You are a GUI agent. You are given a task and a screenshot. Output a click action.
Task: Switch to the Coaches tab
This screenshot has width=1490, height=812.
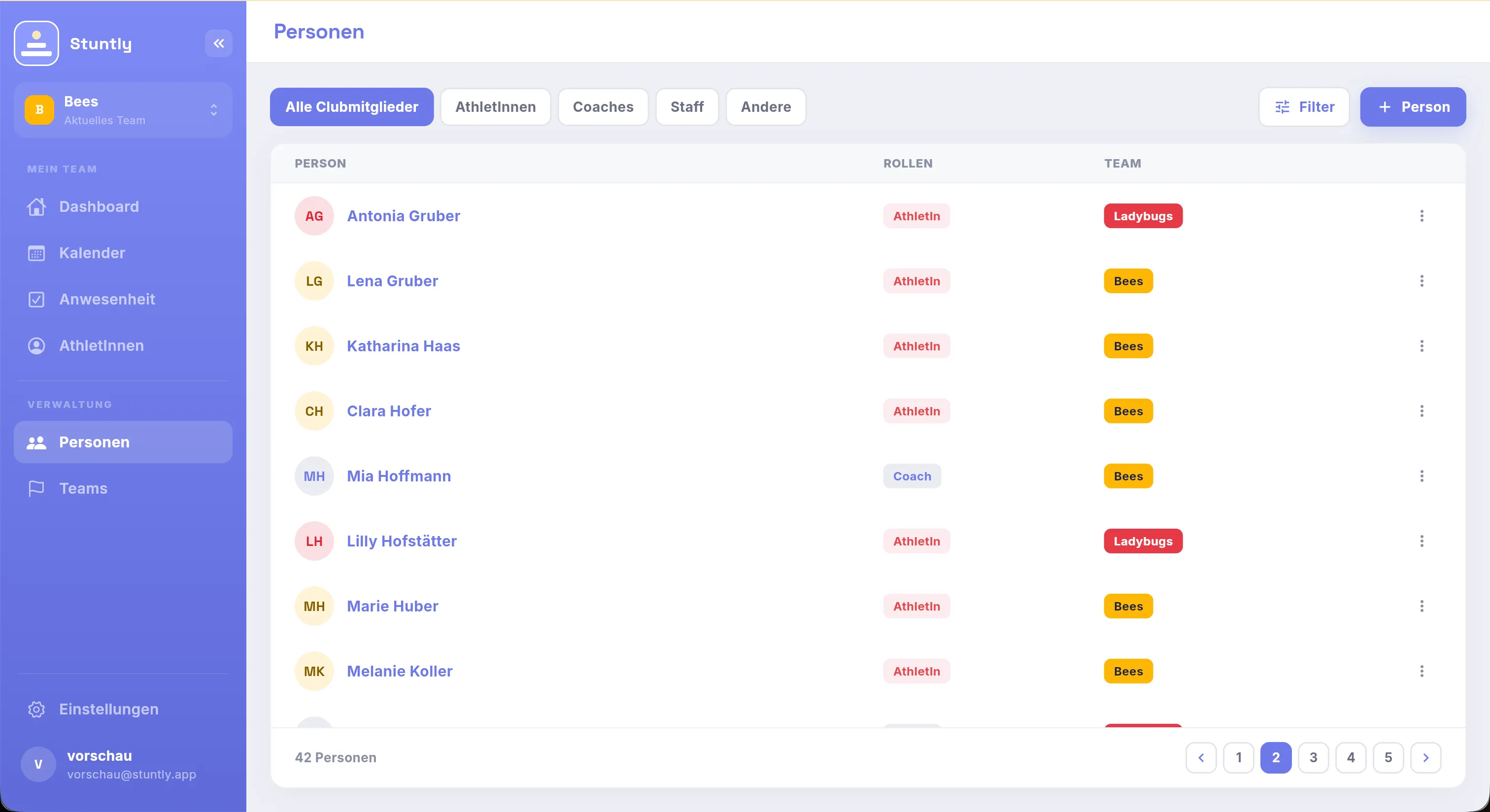[603, 107]
